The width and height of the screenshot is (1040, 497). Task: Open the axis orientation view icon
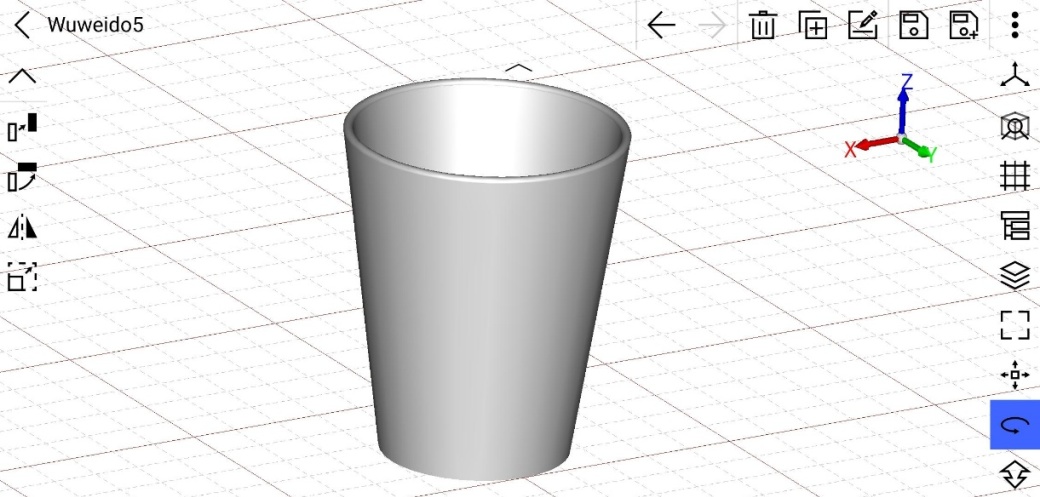click(1015, 76)
